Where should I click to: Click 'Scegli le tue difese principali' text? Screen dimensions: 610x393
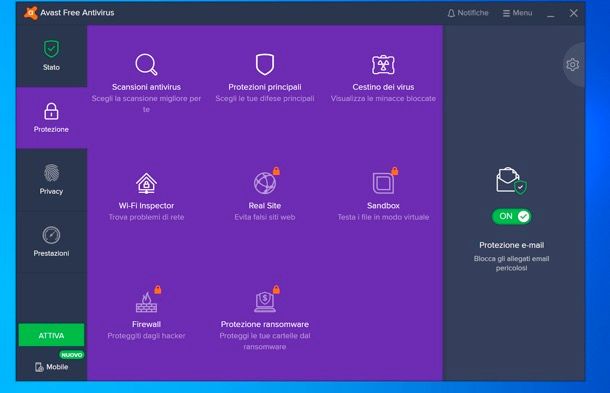click(x=265, y=99)
